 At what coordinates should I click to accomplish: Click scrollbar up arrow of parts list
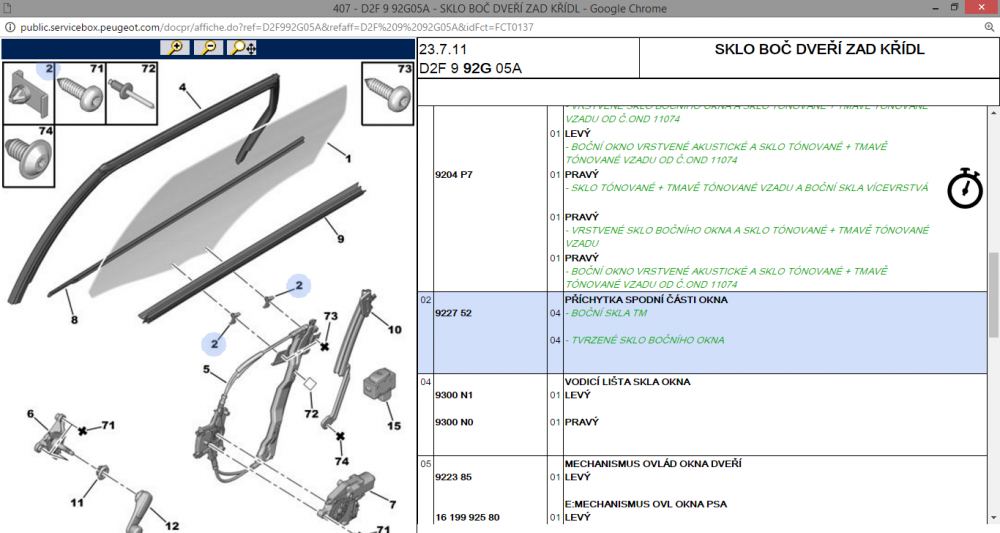click(x=994, y=113)
